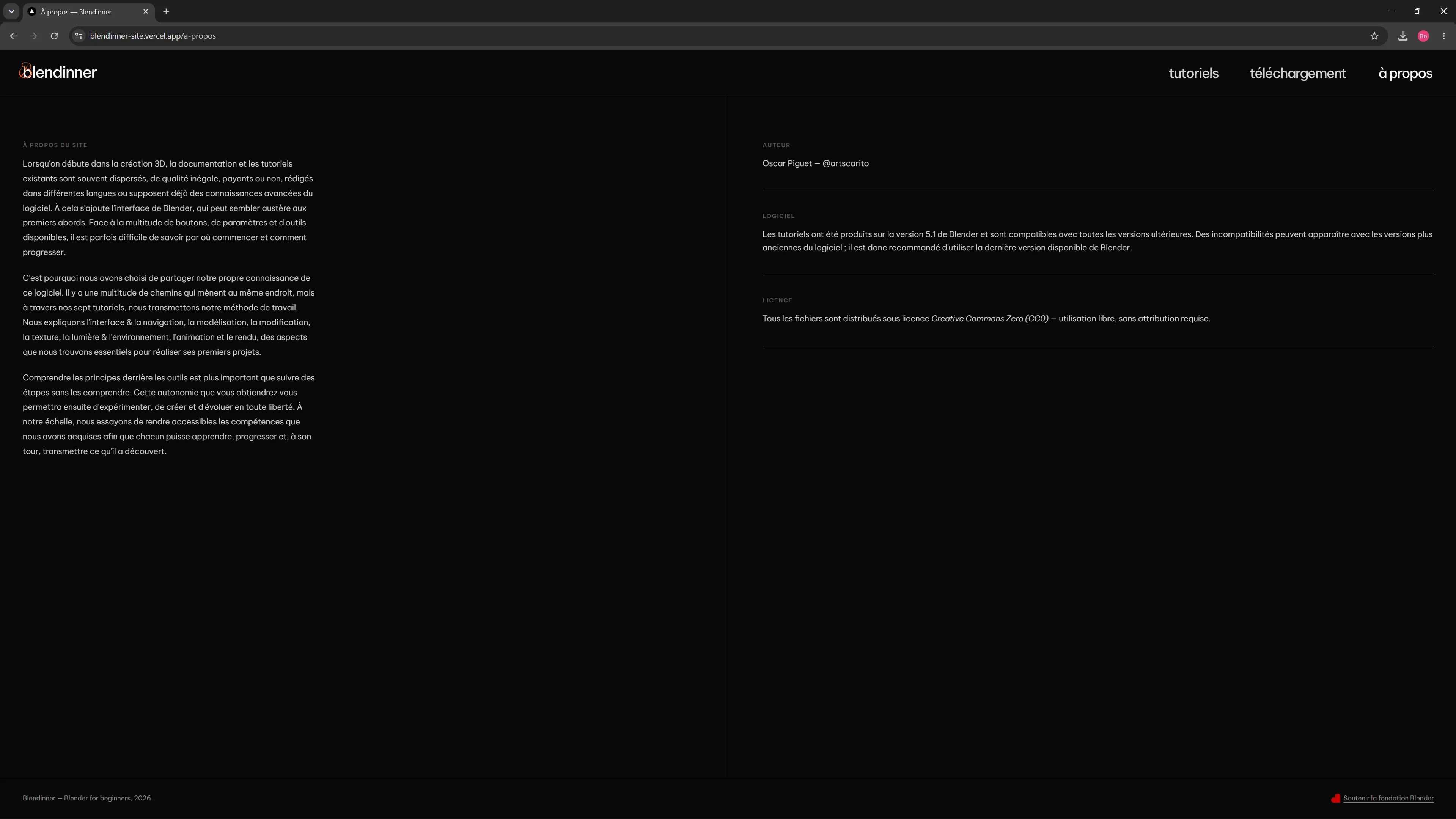Screen dimensions: 1456x819
Task: Open a new browser tab
Action: tap(166, 11)
